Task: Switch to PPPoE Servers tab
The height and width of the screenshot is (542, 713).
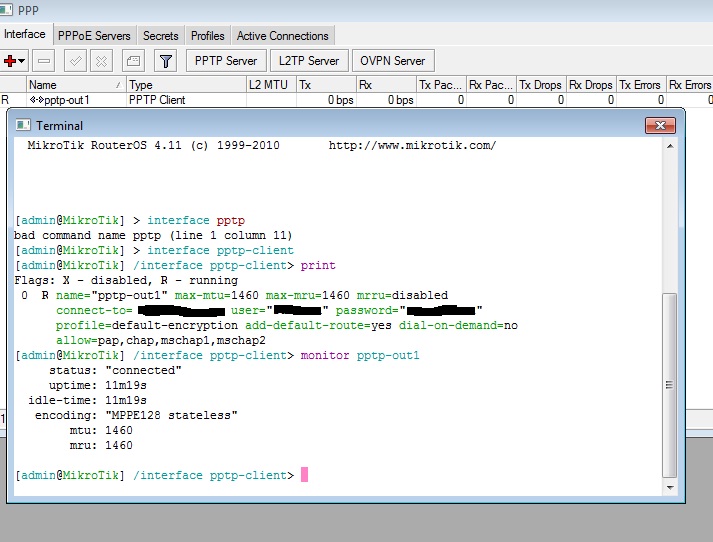Action: coord(94,35)
